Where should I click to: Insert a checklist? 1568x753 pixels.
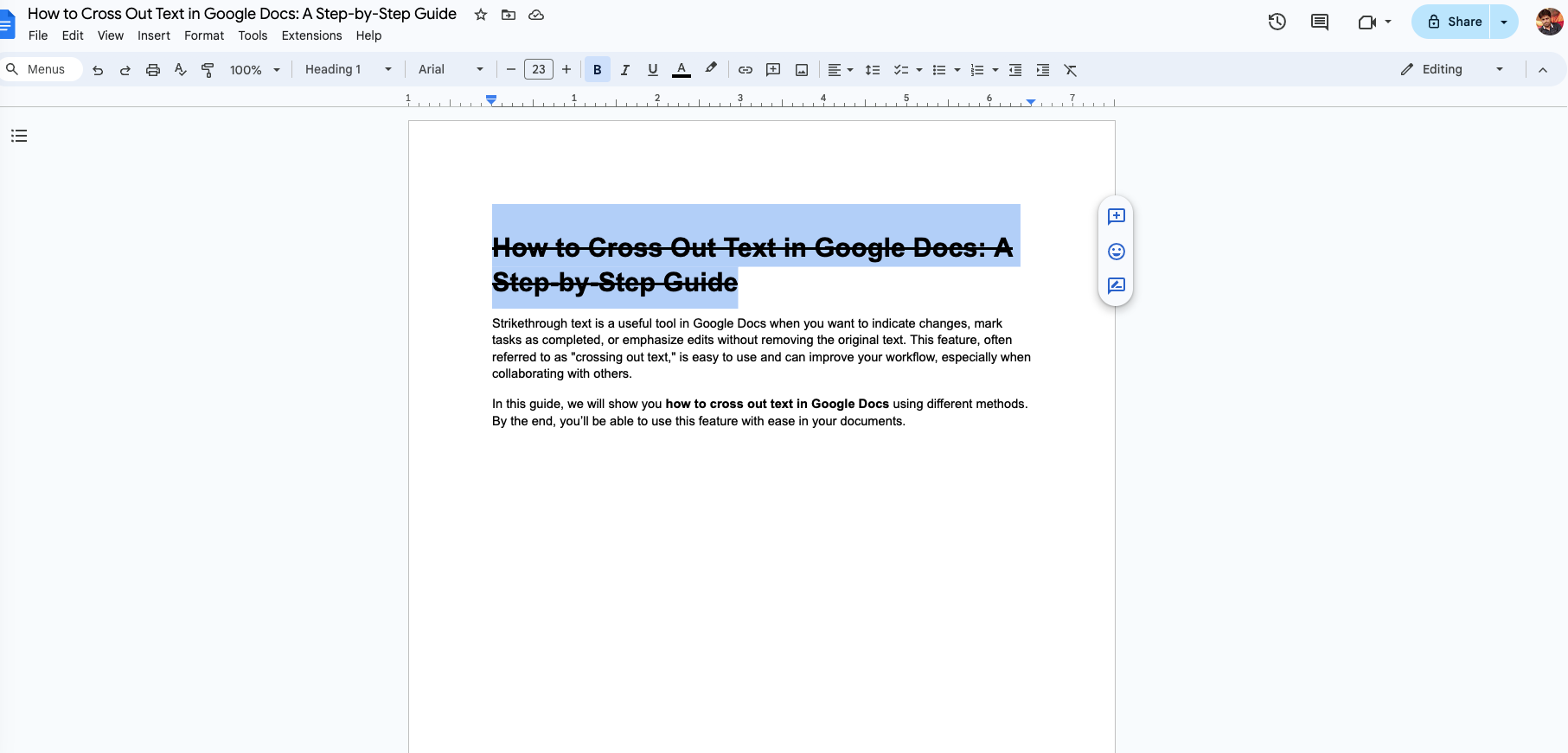coord(900,70)
